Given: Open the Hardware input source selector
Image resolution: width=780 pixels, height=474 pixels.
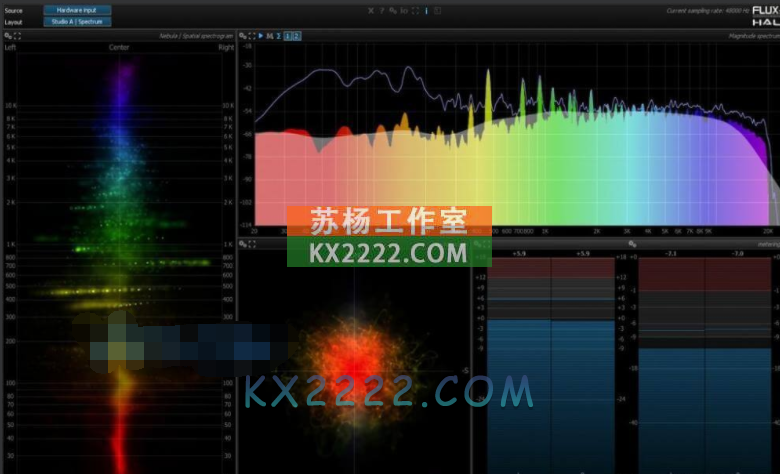Looking at the screenshot, I should 77,10.
